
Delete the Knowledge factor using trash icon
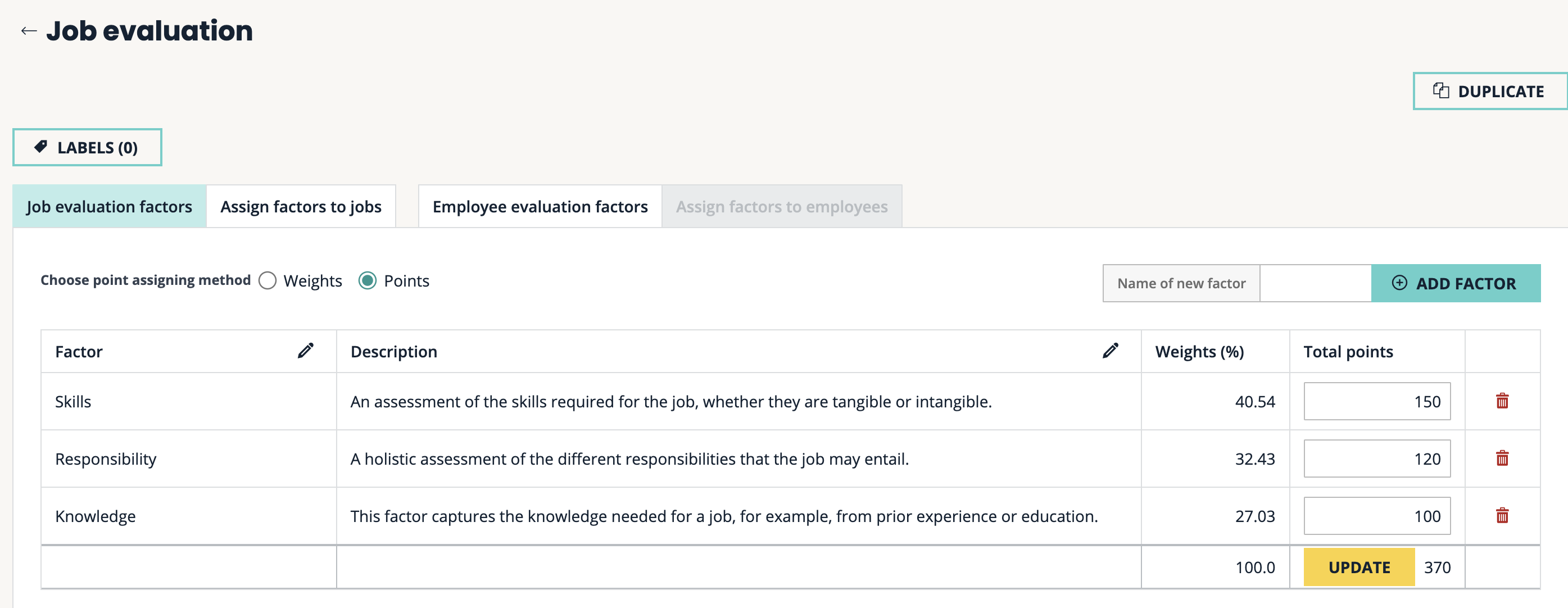point(1502,516)
